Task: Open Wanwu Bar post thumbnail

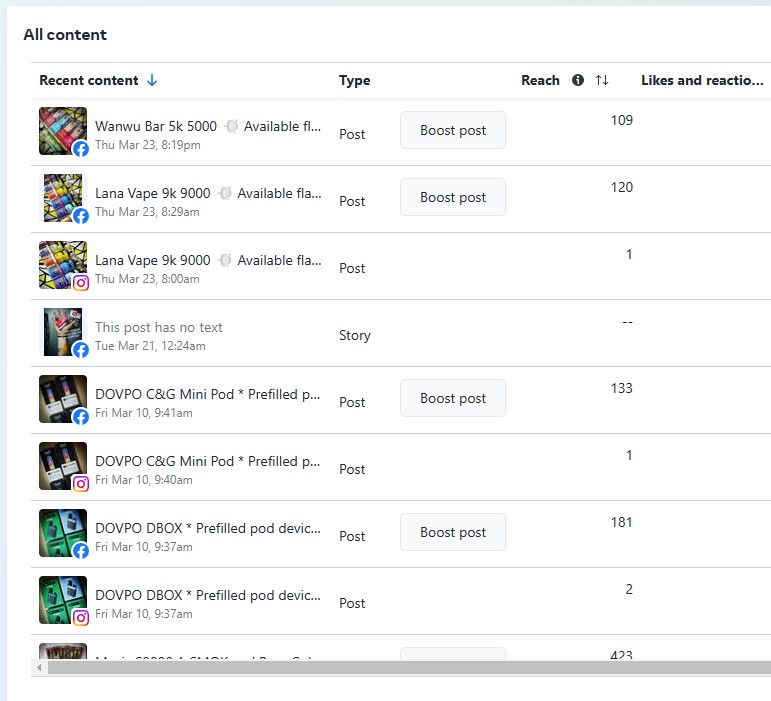Action: 63,131
